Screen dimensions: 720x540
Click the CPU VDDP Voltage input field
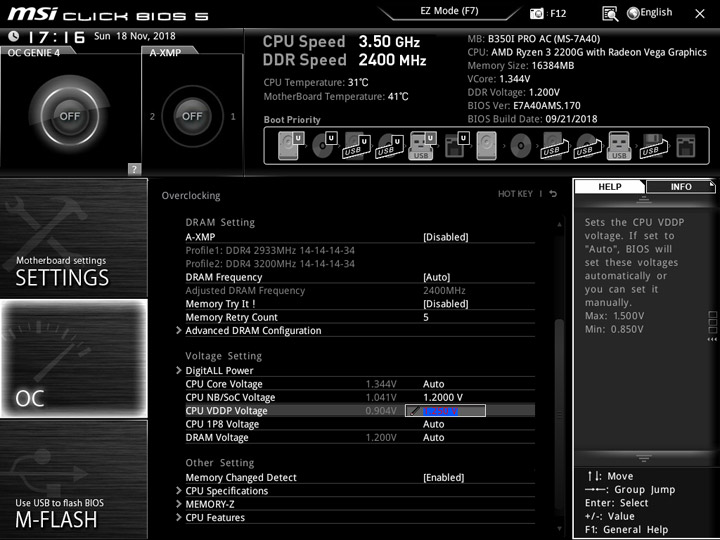pos(445,411)
